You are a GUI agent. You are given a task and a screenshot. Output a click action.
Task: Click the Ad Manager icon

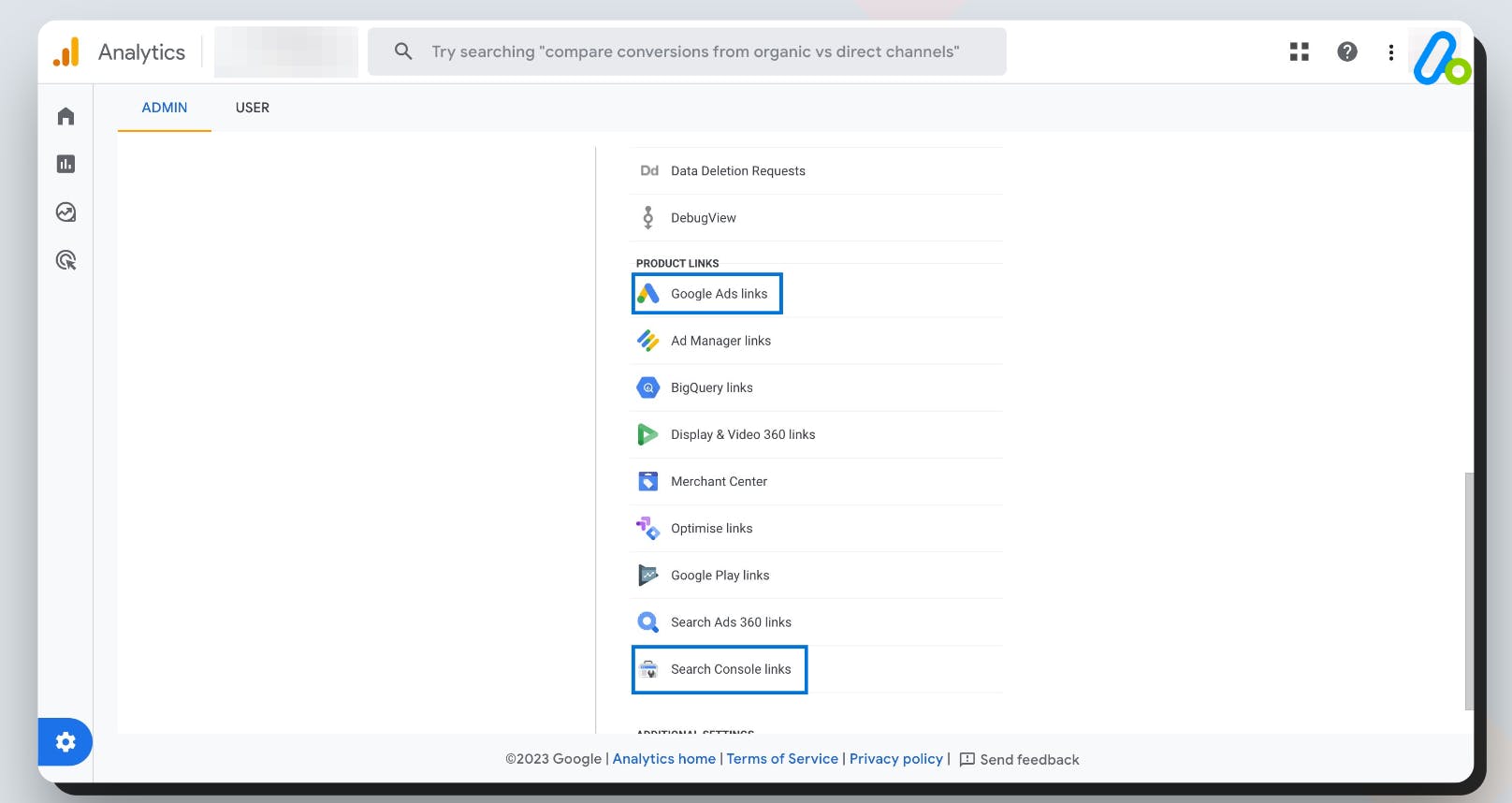point(648,341)
